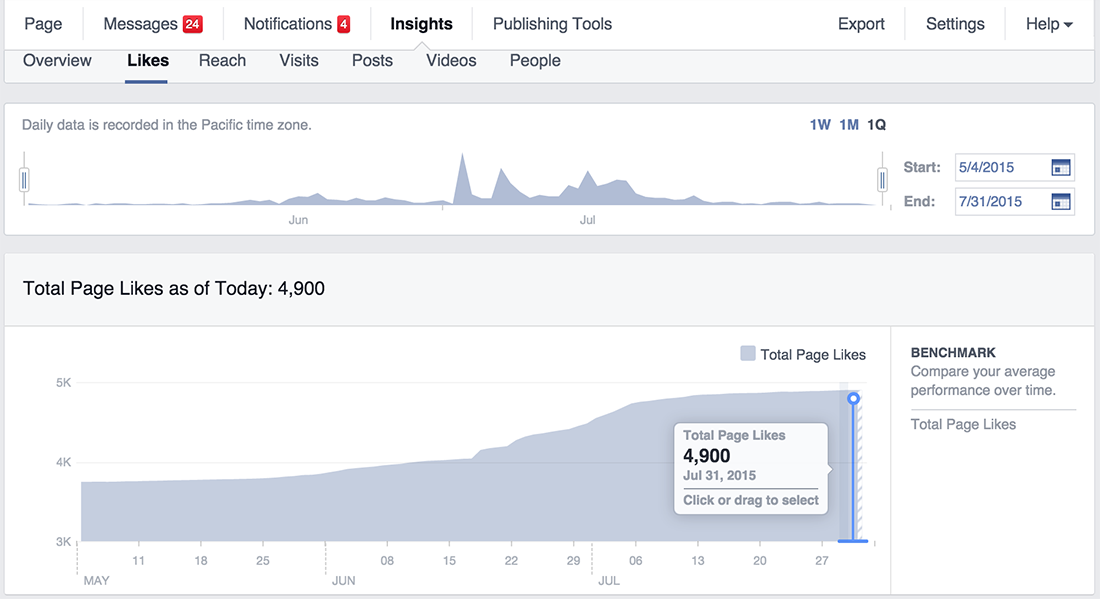Click the Messages badge showing 24

(192, 24)
